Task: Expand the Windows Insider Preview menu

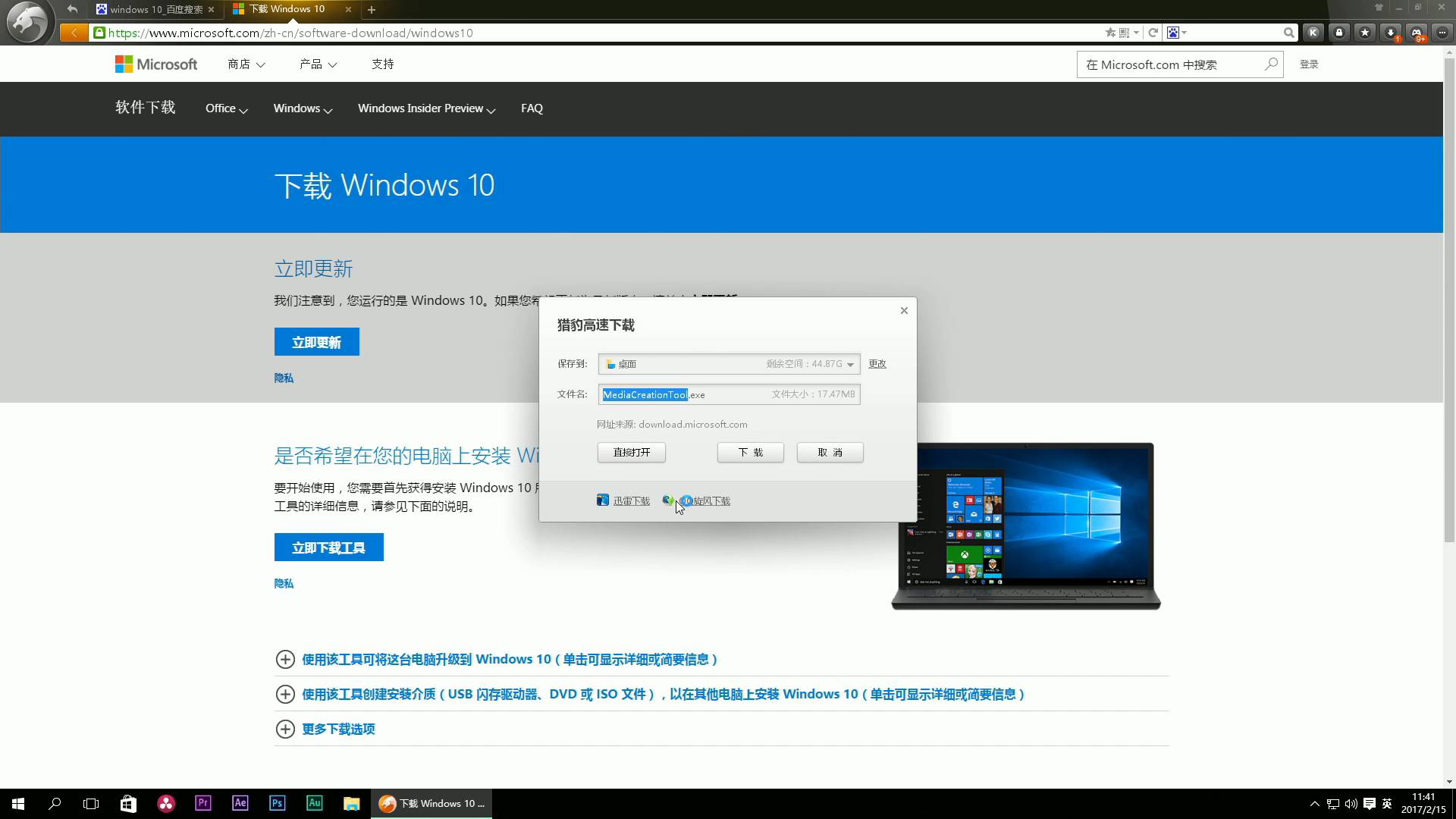Action: [426, 108]
